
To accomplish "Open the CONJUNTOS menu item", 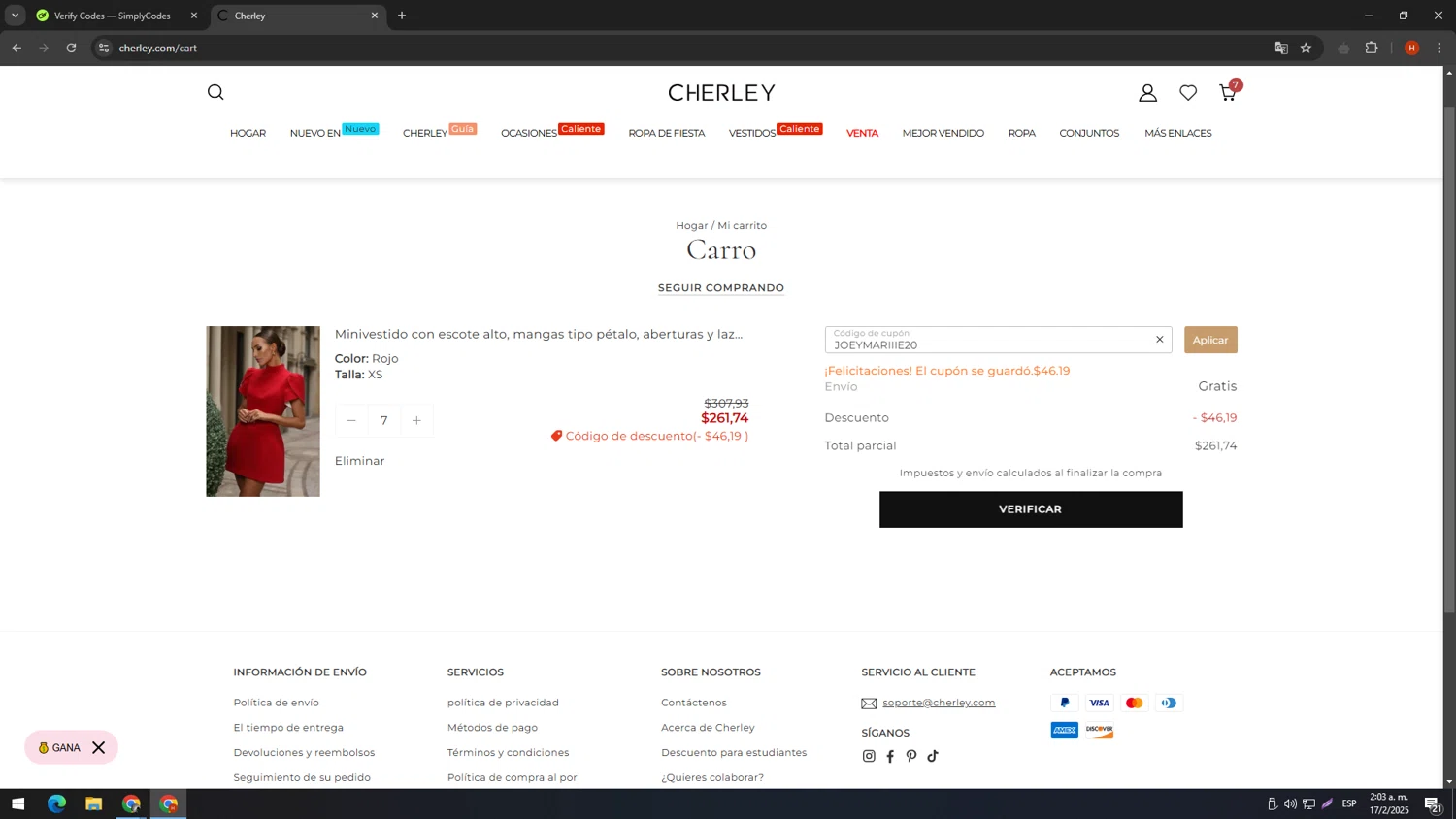I will pos(1089,133).
